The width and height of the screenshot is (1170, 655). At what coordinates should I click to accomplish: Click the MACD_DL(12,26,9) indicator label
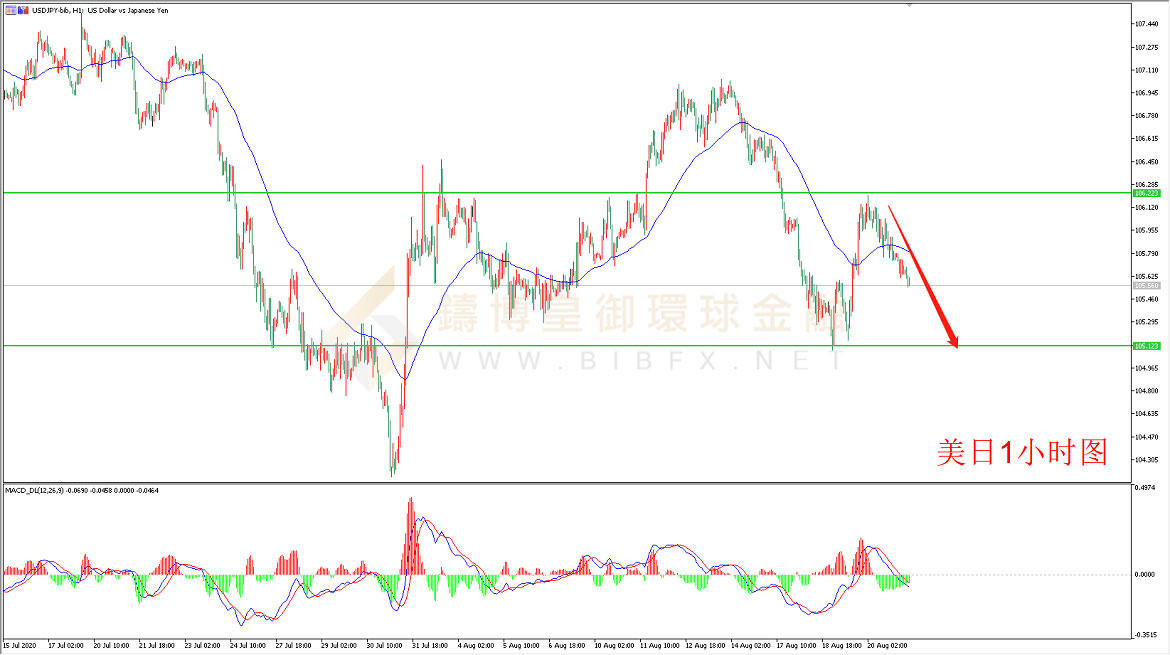click(x=36, y=491)
